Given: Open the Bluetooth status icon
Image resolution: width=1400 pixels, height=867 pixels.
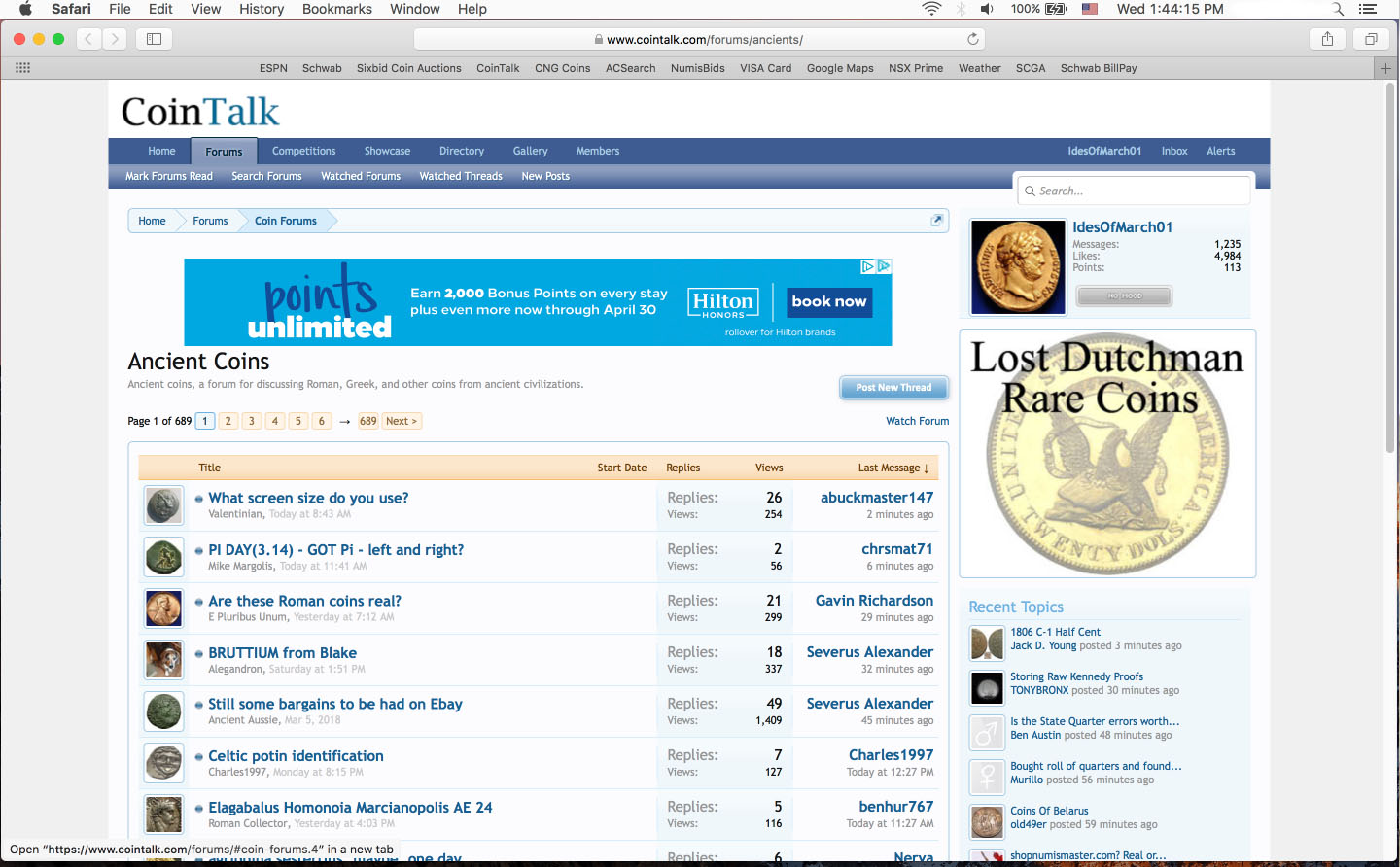Looking at the screenshot, I should coord(960,9).
